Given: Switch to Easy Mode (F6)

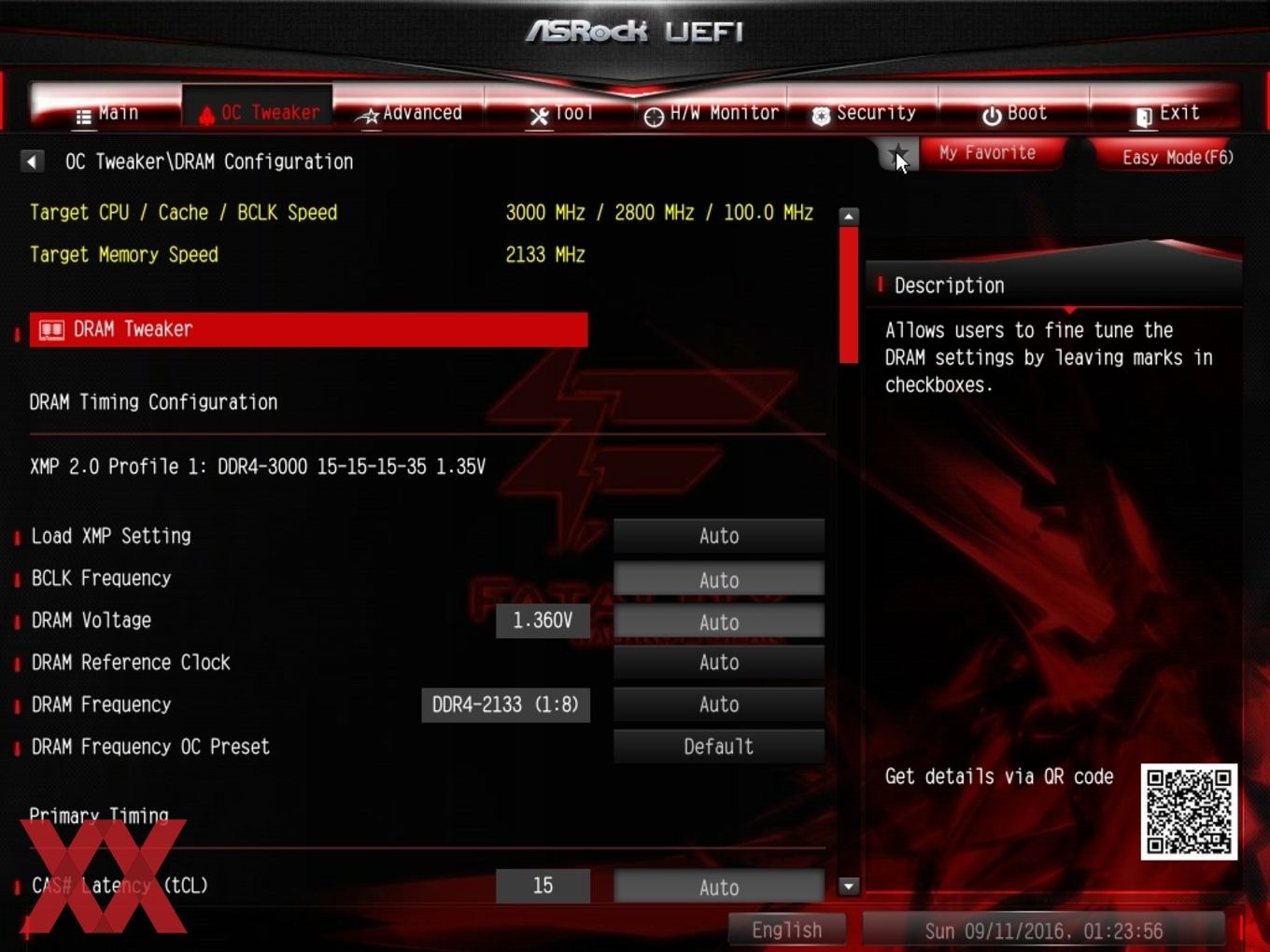Looking at the screenshot, I should point(1178,157).
